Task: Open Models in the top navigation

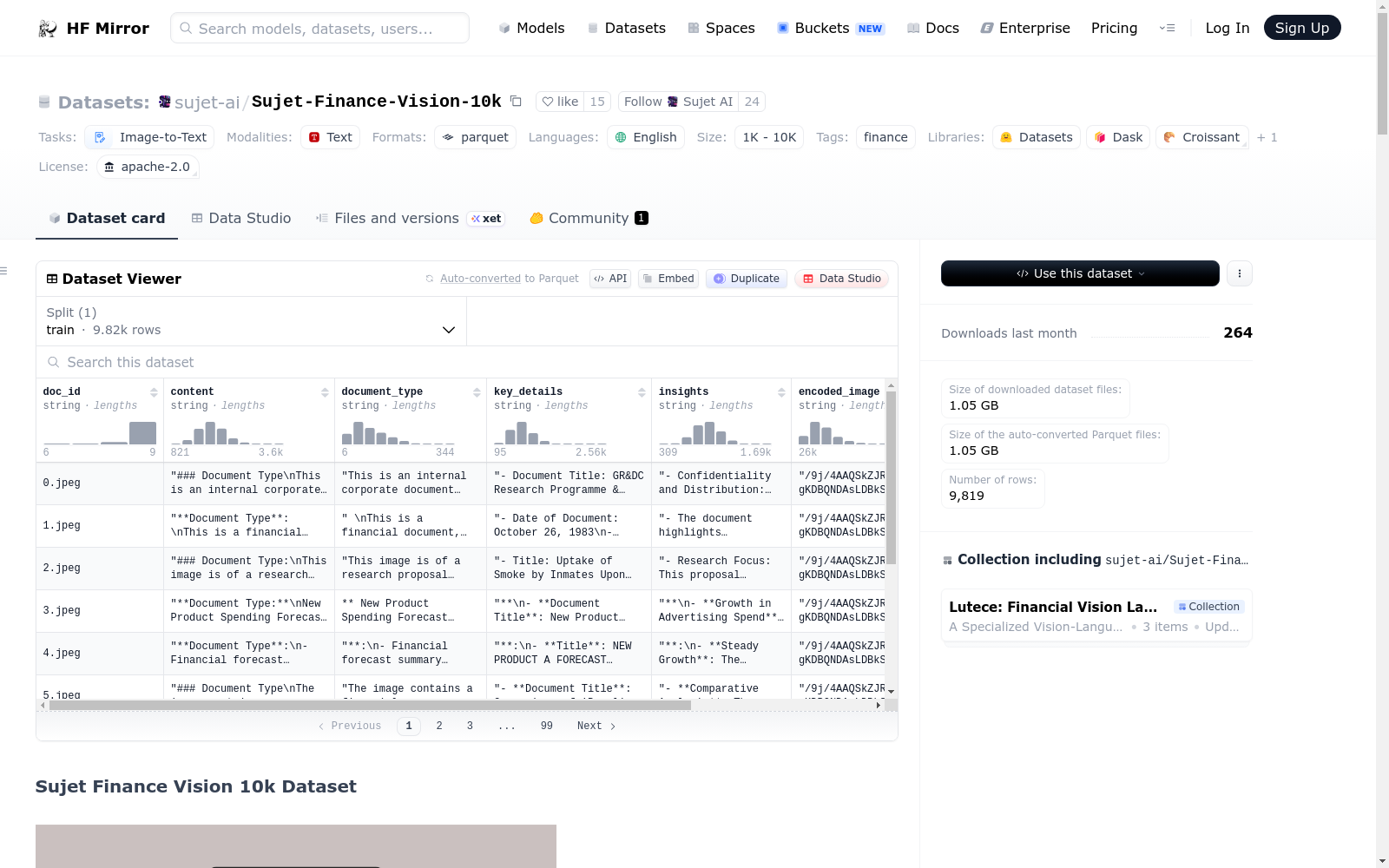Action: point(531,28)
